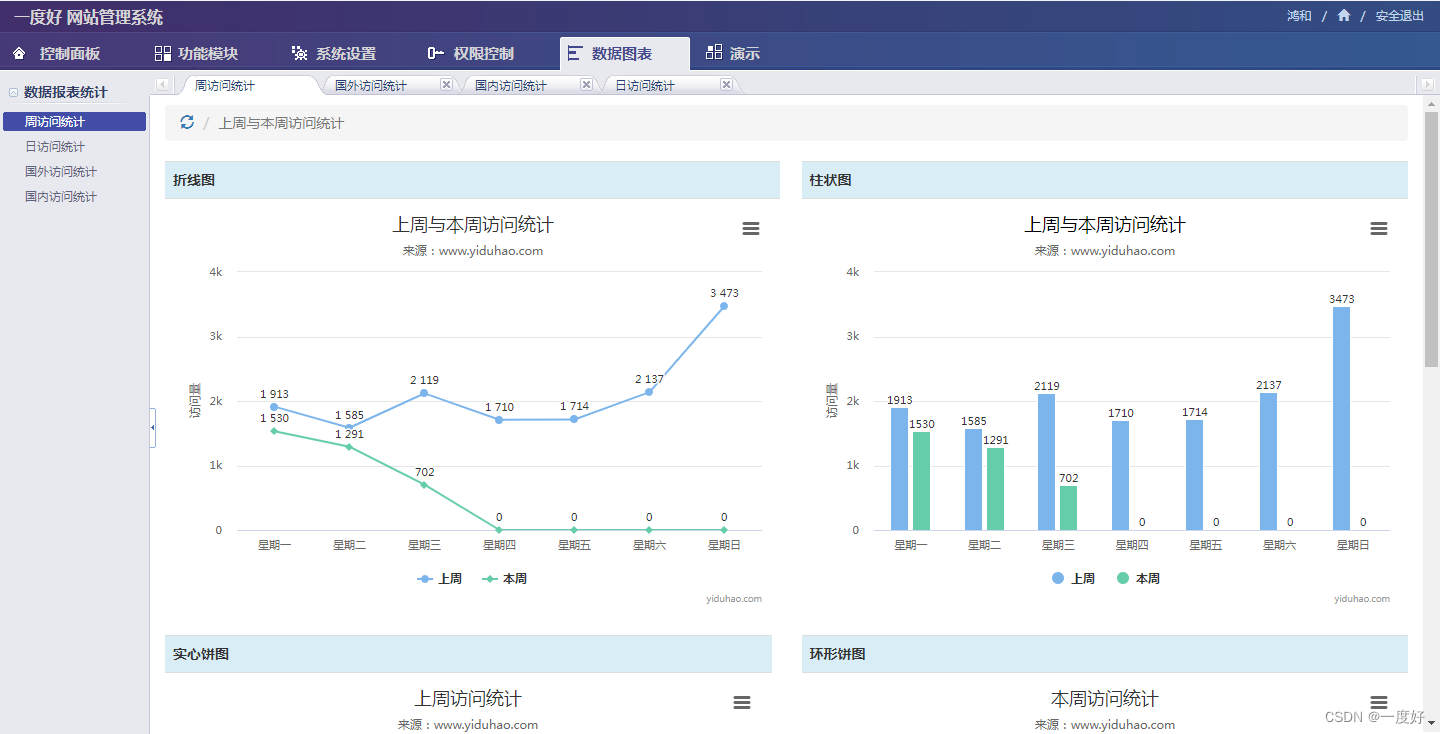The width and height of the screenshot is (1440, 734).
Task: Toggle 上周 series in bar chart legend
Action: [1073, 579]
